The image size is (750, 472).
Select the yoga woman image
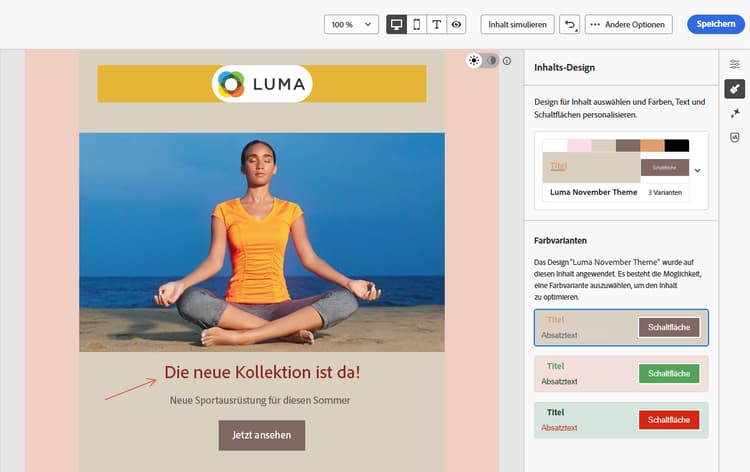coord(262,242)
